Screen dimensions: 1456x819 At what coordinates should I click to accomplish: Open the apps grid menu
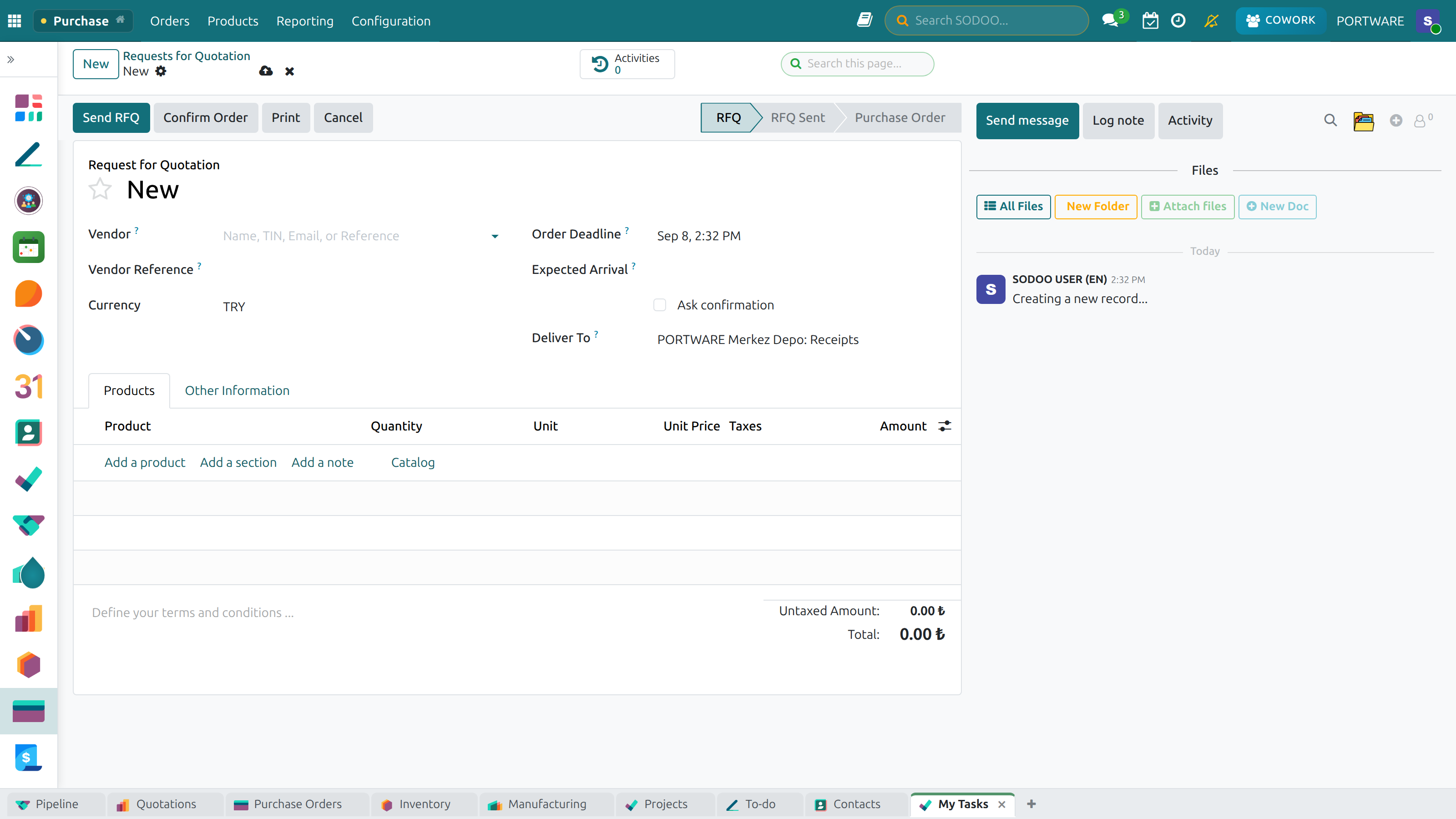point(15,21)
